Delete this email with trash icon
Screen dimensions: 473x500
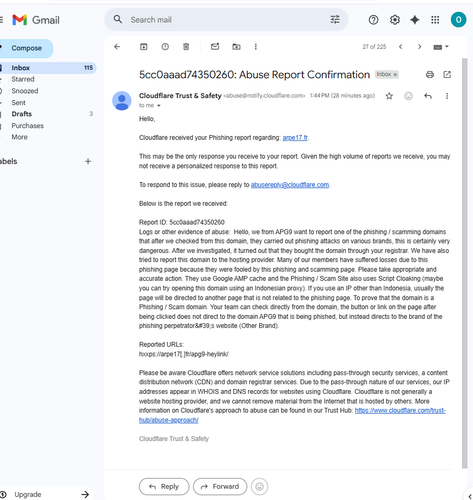pos(186,47)
